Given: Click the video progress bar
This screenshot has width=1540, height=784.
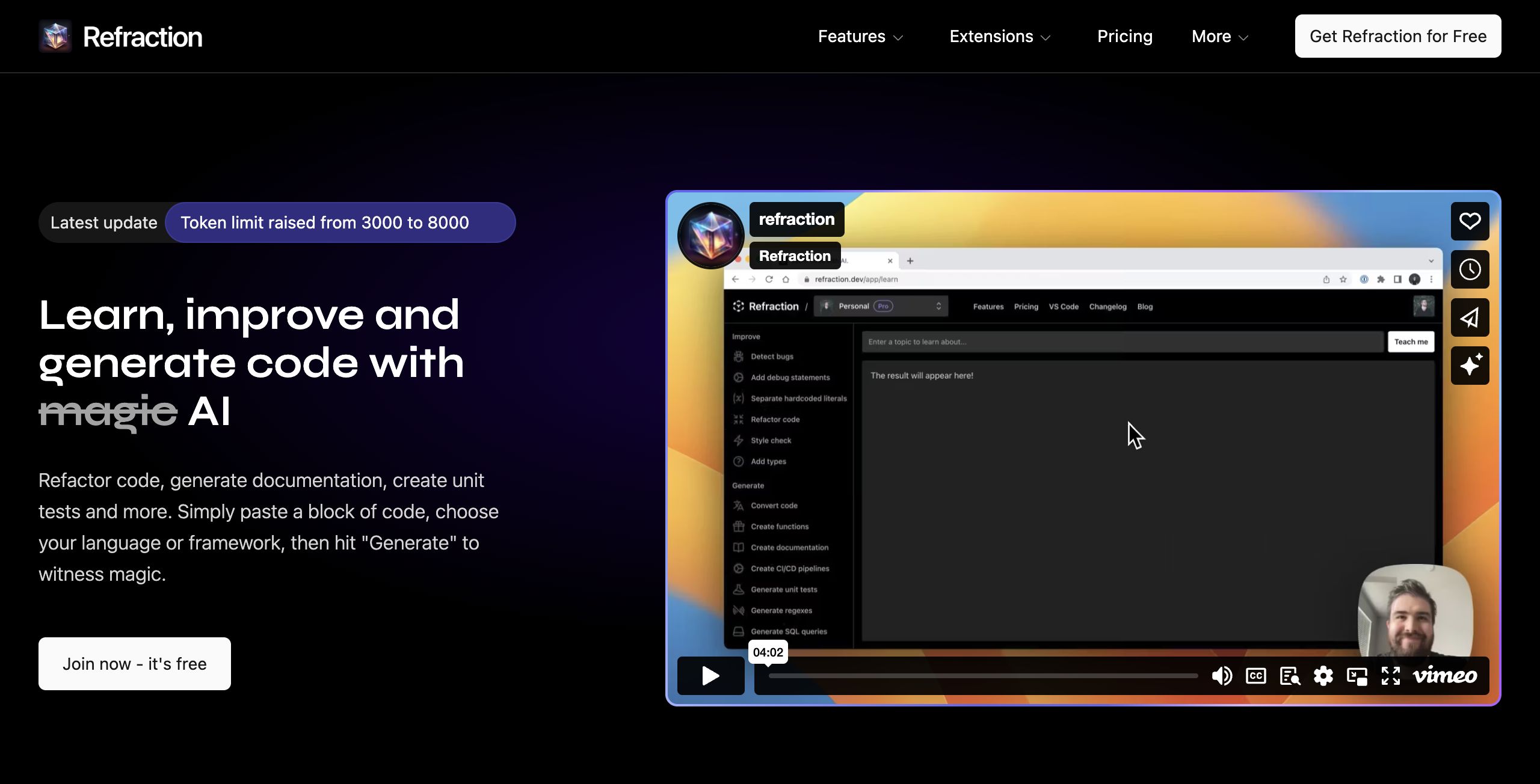Looking at the screenshot, I should coord(983,676).
